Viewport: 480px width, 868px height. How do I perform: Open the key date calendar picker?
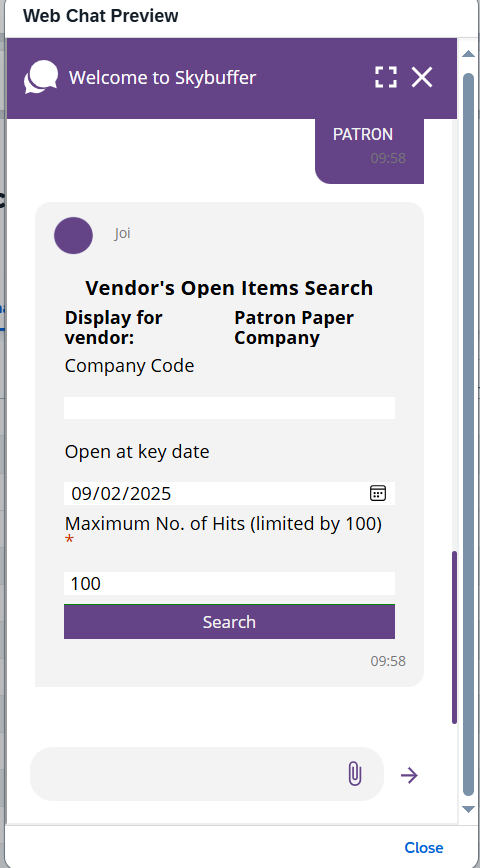(x=378, y=493)
